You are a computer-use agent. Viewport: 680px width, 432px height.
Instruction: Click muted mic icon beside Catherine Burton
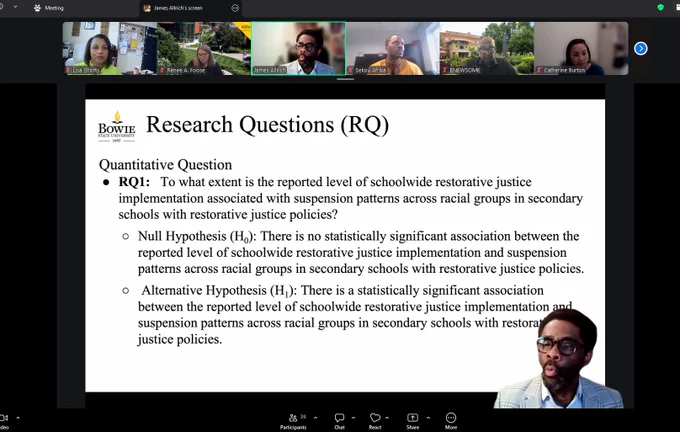tap(539, 70)
